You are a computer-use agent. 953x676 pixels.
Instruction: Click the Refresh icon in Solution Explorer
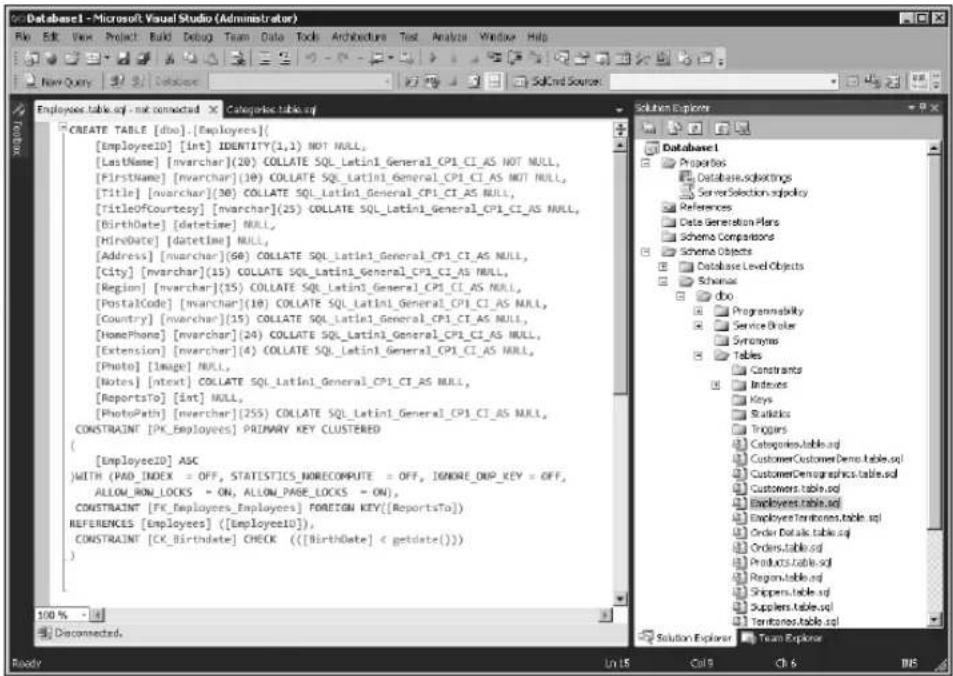tap(695, 128)
